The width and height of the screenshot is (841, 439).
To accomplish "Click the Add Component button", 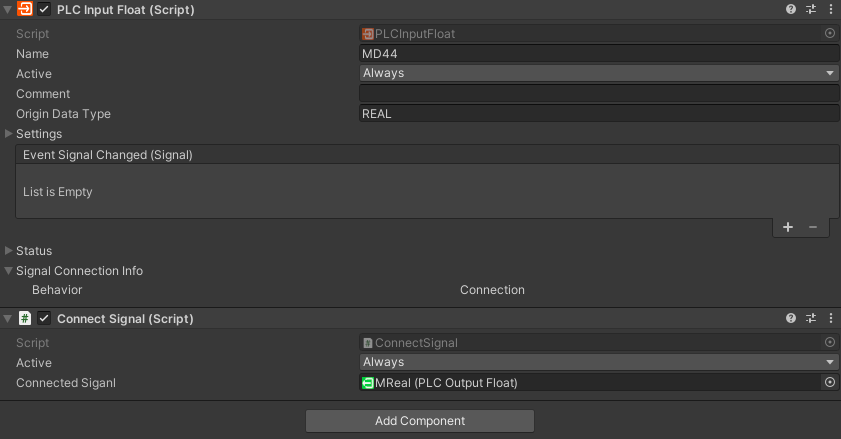I will 419,421.
